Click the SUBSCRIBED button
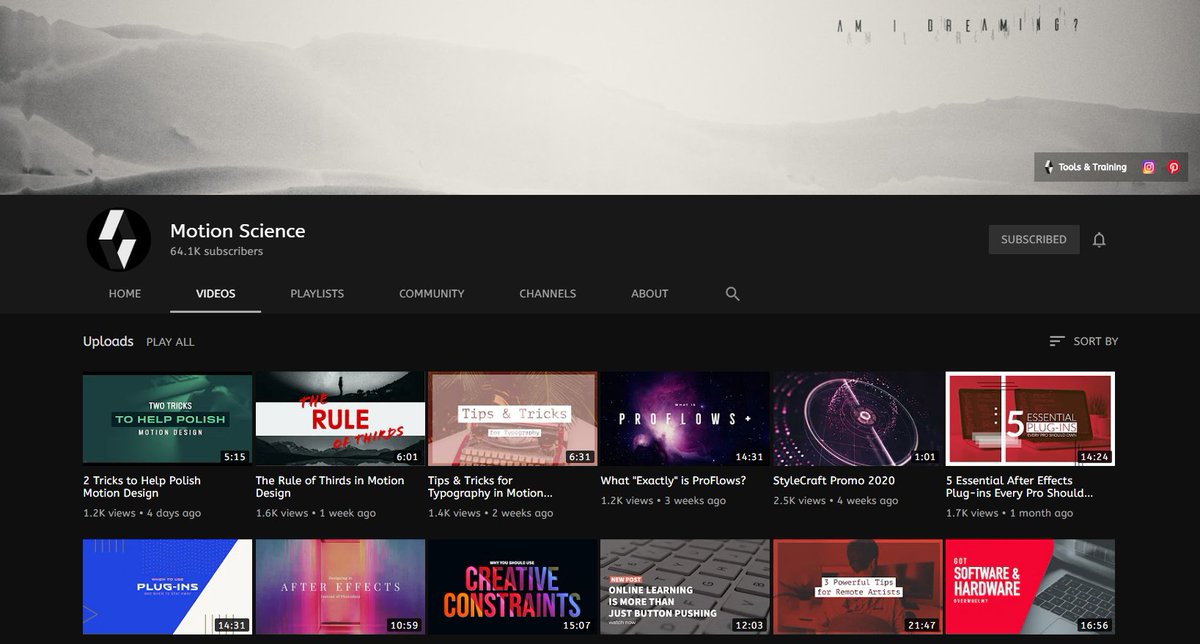Viewport: 1200px width, 644px height. (x=1034, y=240)
